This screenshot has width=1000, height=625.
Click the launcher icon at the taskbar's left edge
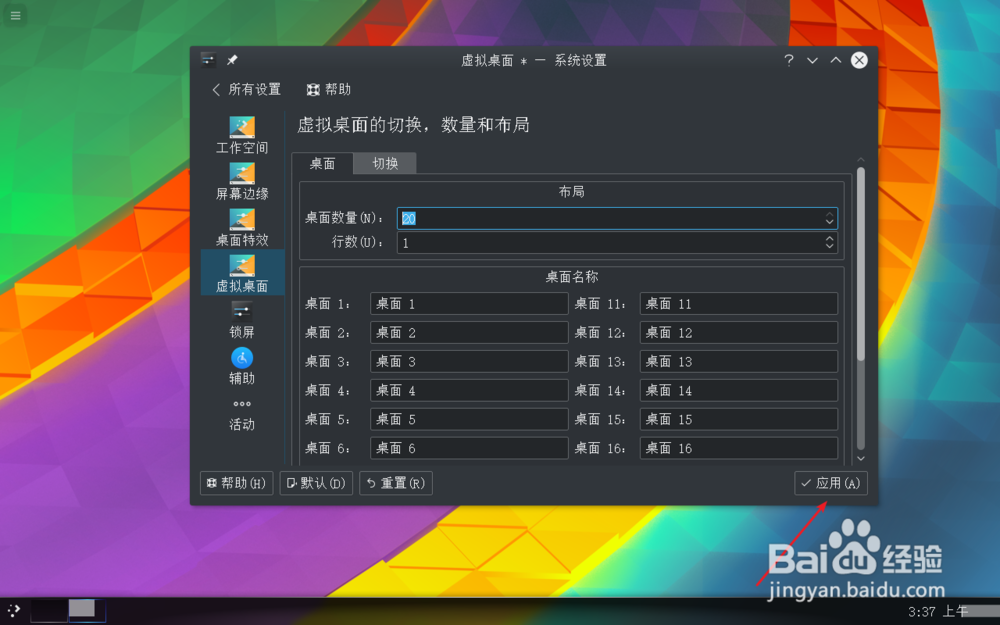point(14,612)
